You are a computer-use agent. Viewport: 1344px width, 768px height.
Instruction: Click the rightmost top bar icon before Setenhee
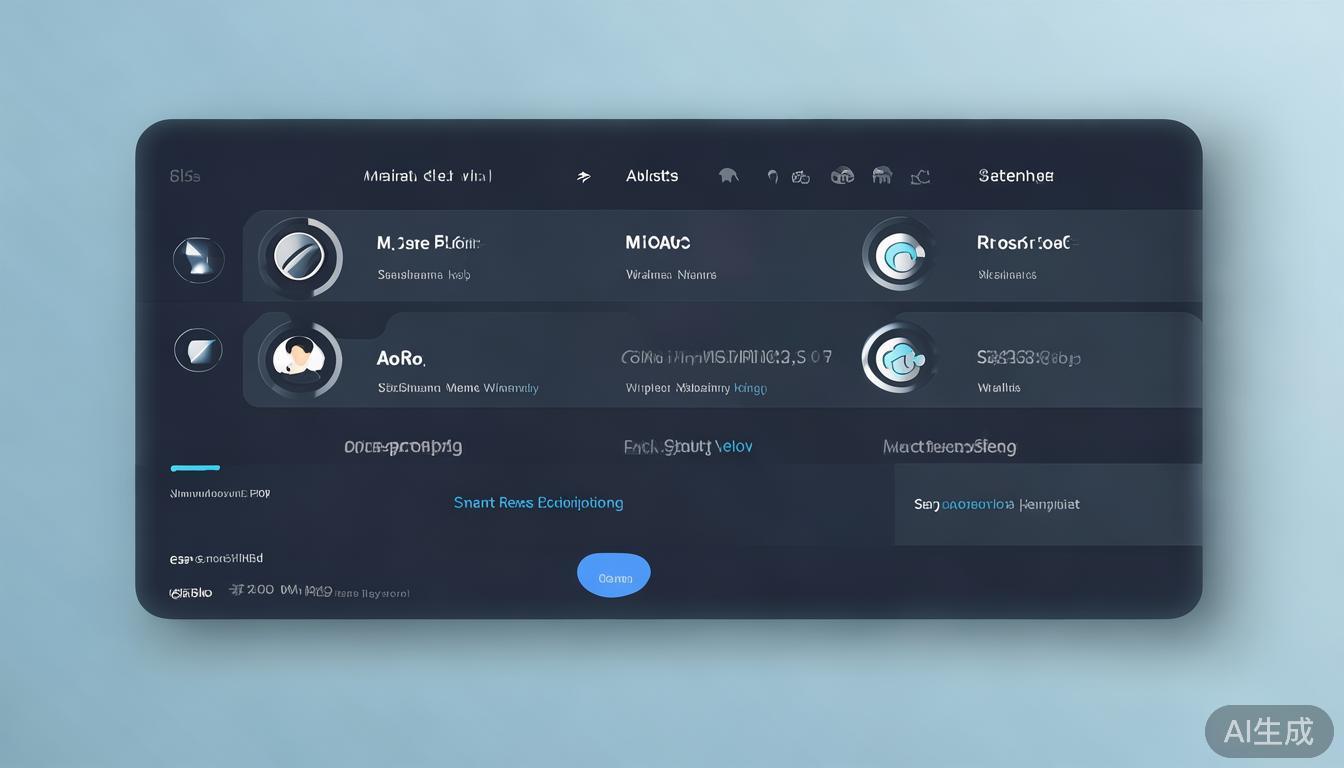point(920,177)
